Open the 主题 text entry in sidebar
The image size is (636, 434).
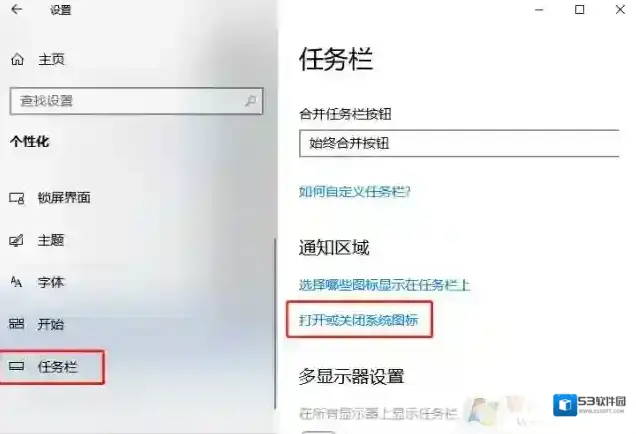click(x=51, y=240)
